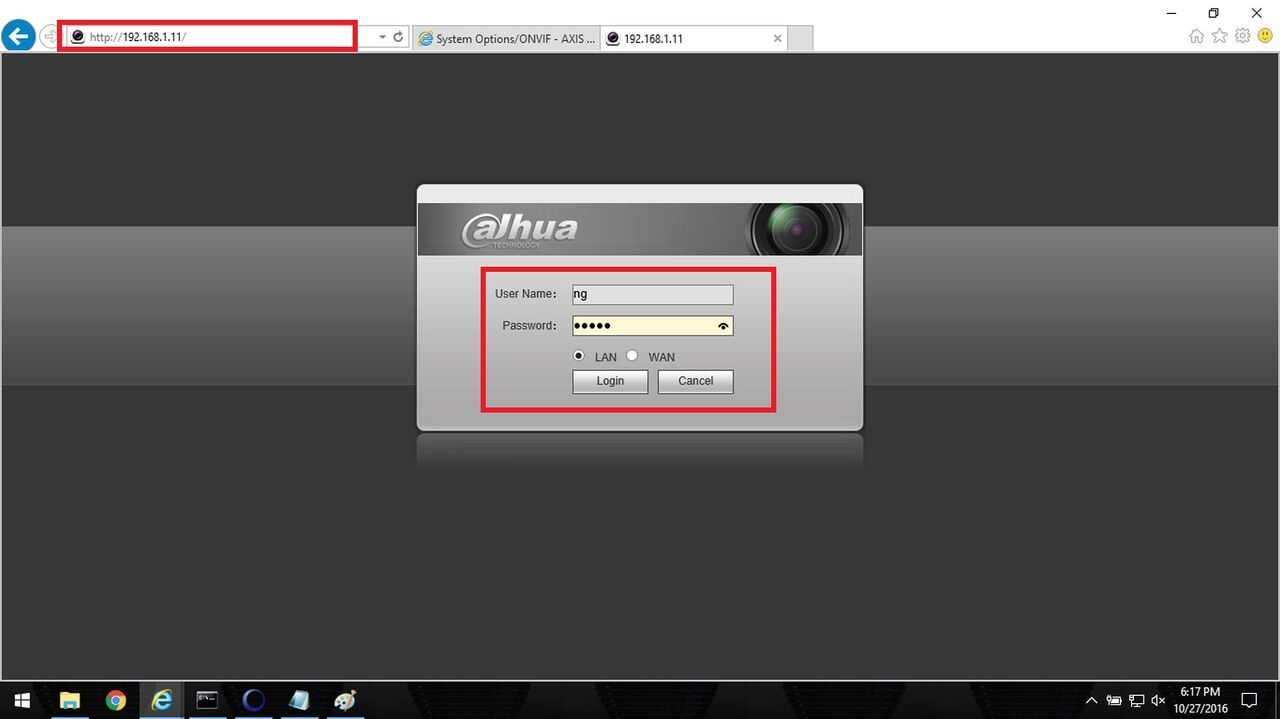
Task: Click the network tray icon
Action: [1136, 700]
